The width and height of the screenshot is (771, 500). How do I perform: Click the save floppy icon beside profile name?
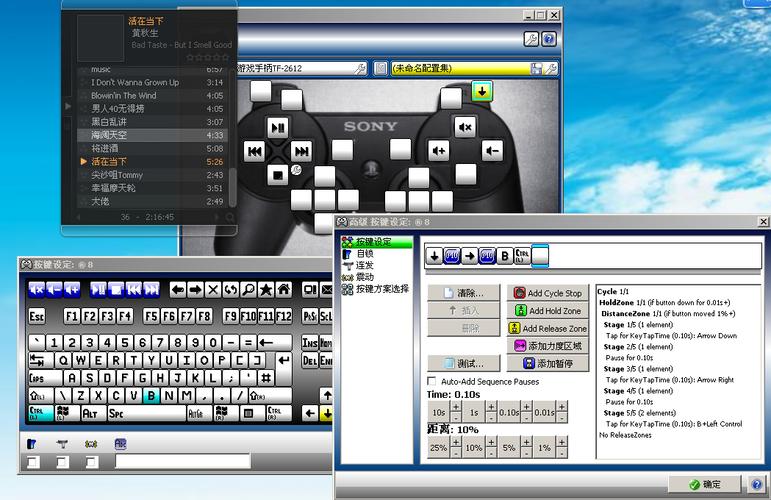(x=537, y=68)
